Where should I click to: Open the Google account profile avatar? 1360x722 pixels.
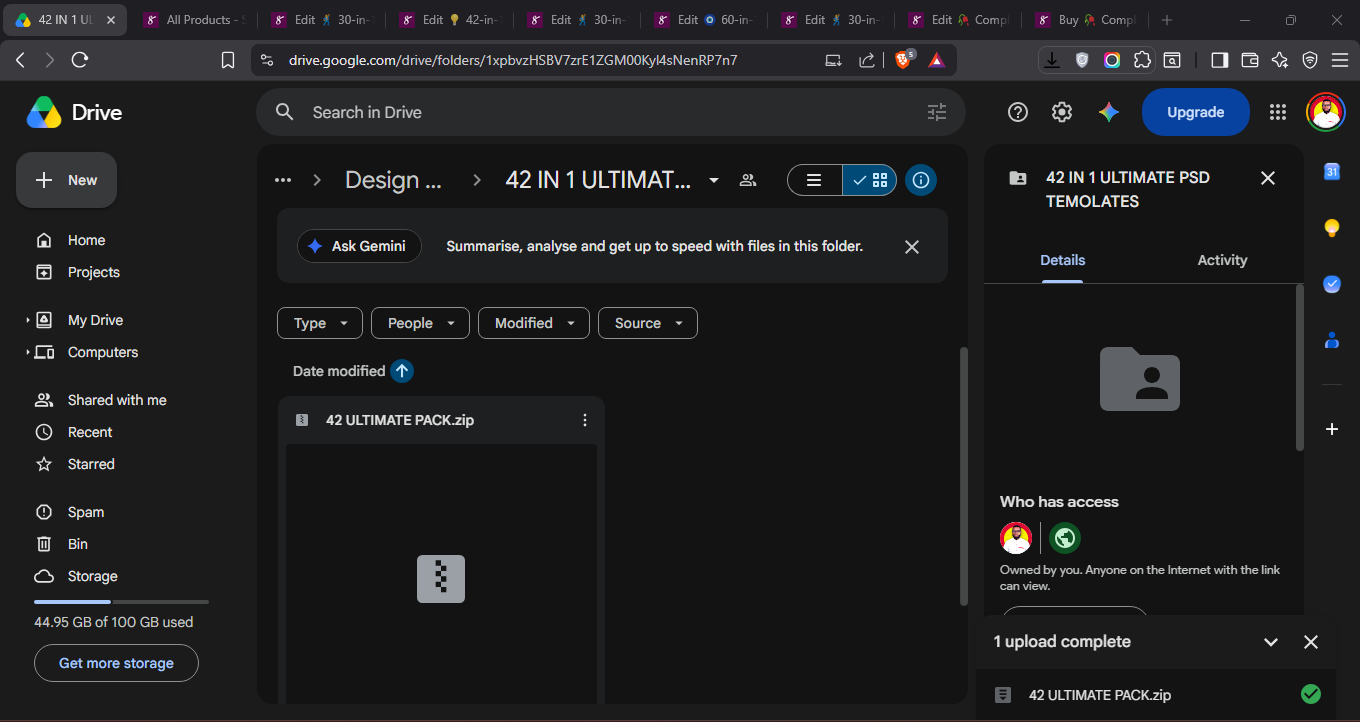(x=1325, y=112)
